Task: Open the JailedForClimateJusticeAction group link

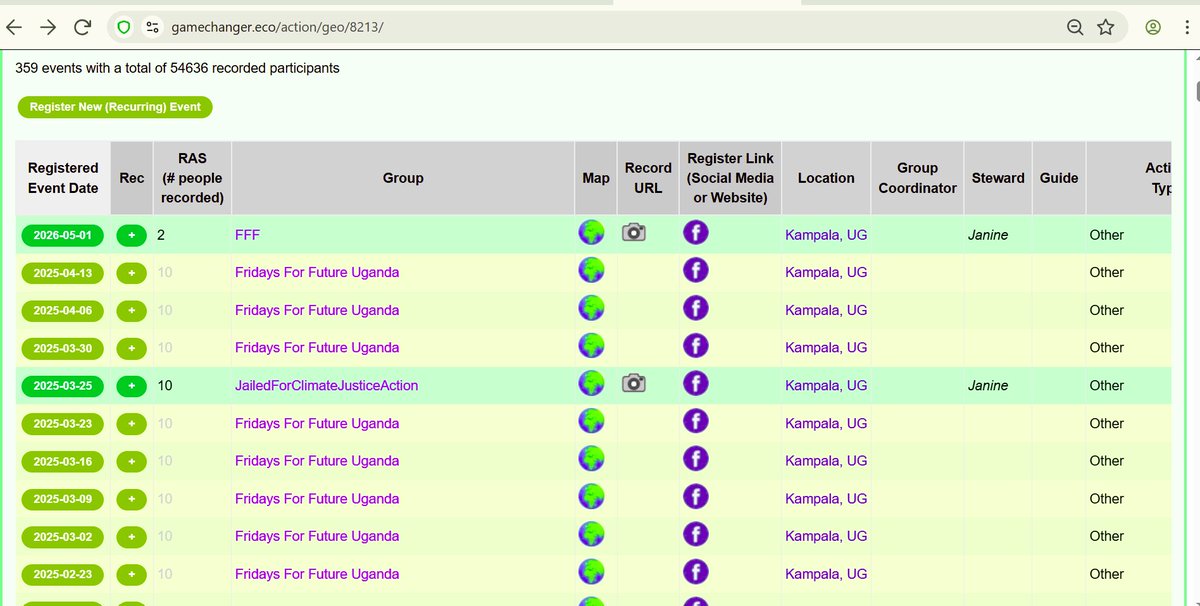Action: point(327,385)
